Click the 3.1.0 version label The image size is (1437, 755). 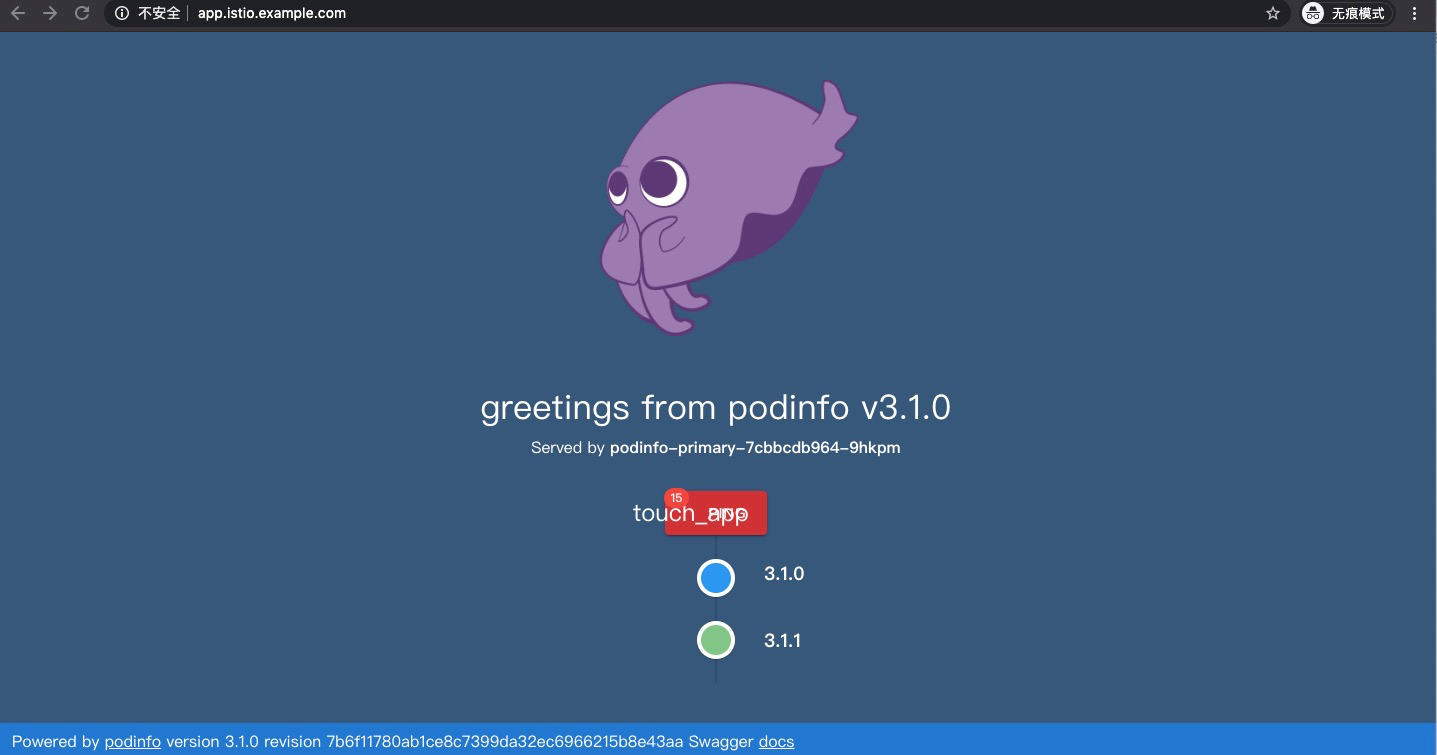click(784, 574)
